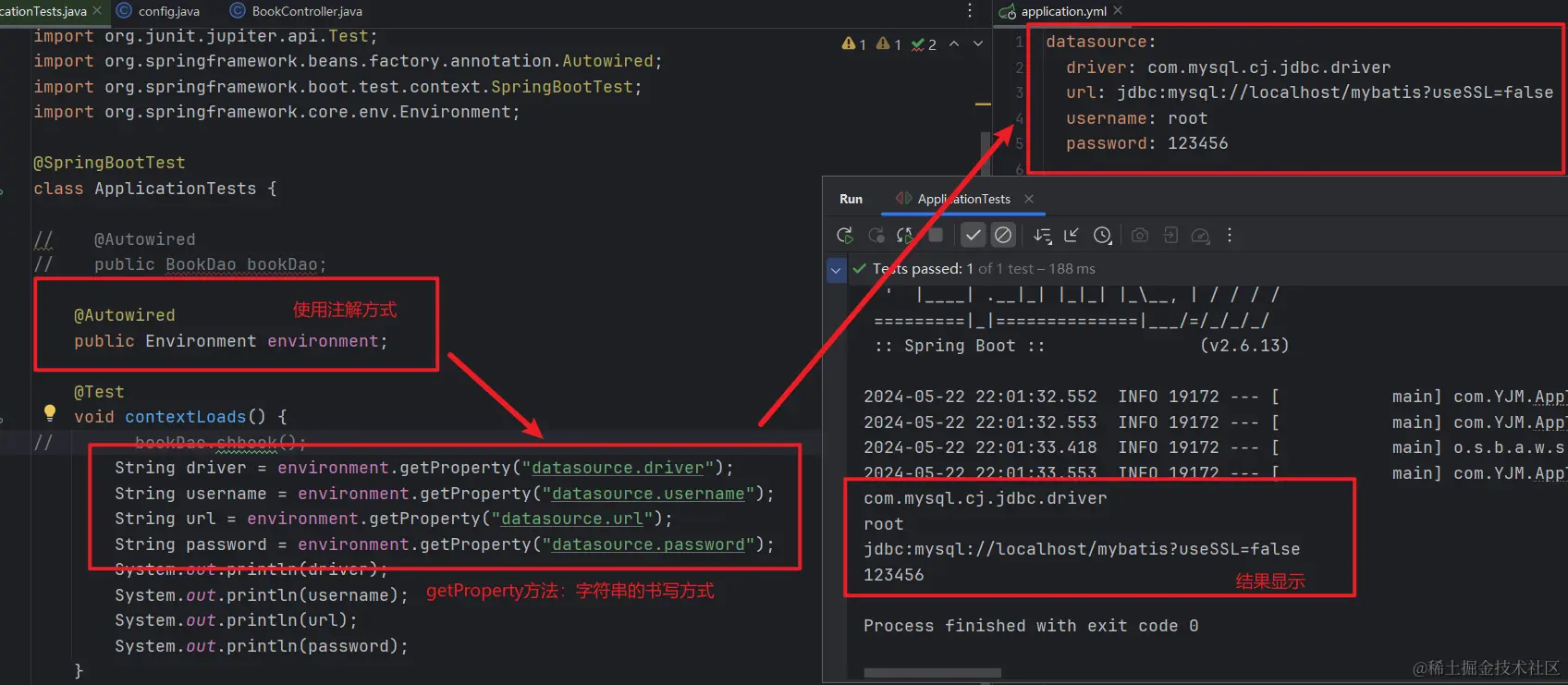Rerun the ApplicationTests run configuration
The width and height of the screenshot is (1568, 685).
(844, 236)
